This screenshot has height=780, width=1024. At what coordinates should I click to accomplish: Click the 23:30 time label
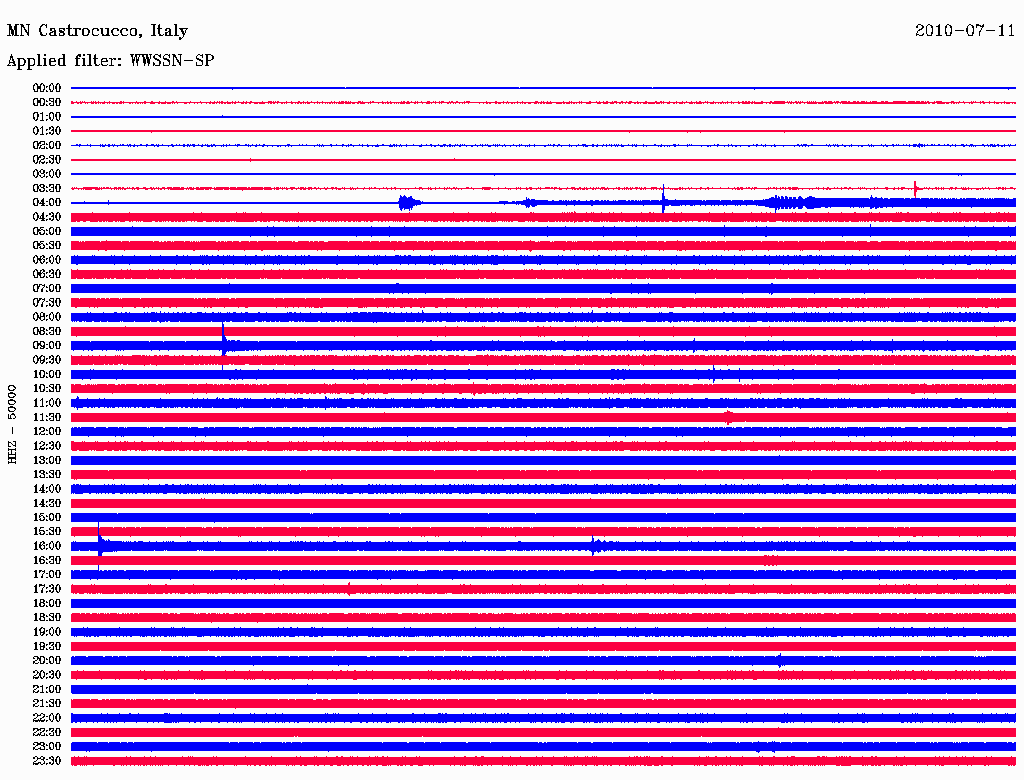[47, 760]
